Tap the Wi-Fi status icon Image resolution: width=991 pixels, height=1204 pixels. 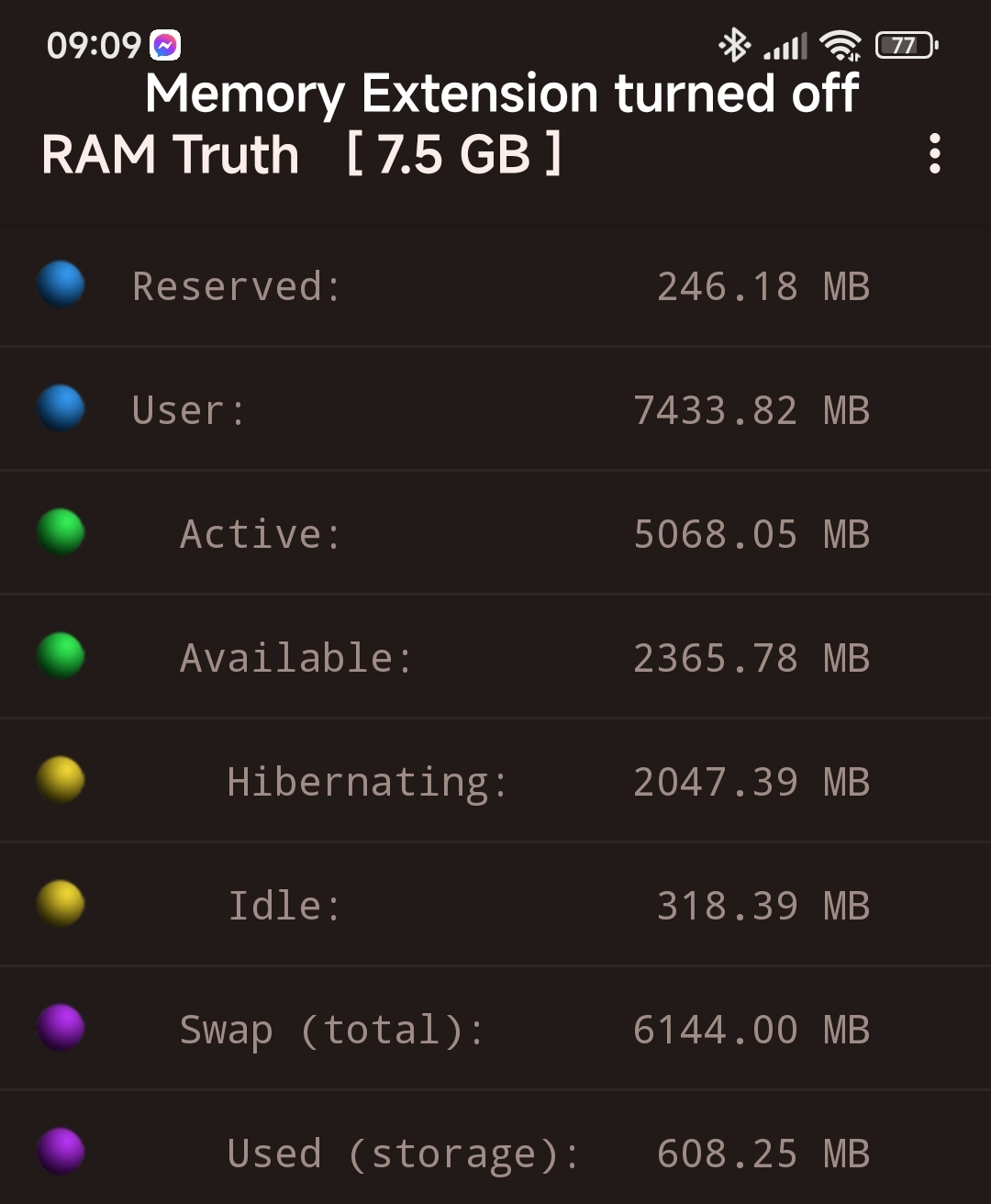[x=840, y=45]
